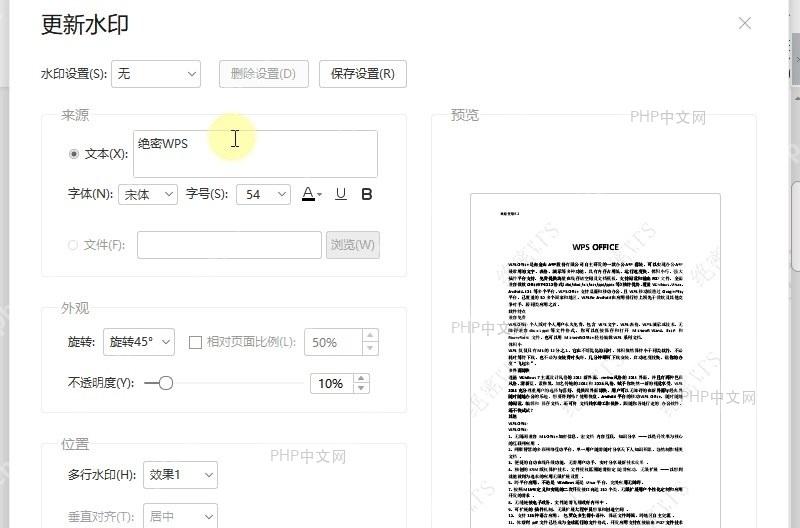Click the 删除设置(D) button
The image size is (800, 528).
264,74
